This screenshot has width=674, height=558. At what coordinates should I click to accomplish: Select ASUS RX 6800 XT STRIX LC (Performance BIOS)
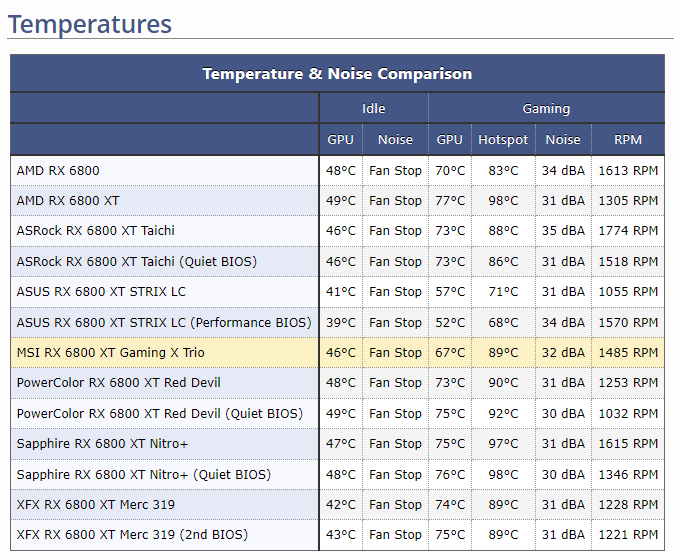click(163, 322)
